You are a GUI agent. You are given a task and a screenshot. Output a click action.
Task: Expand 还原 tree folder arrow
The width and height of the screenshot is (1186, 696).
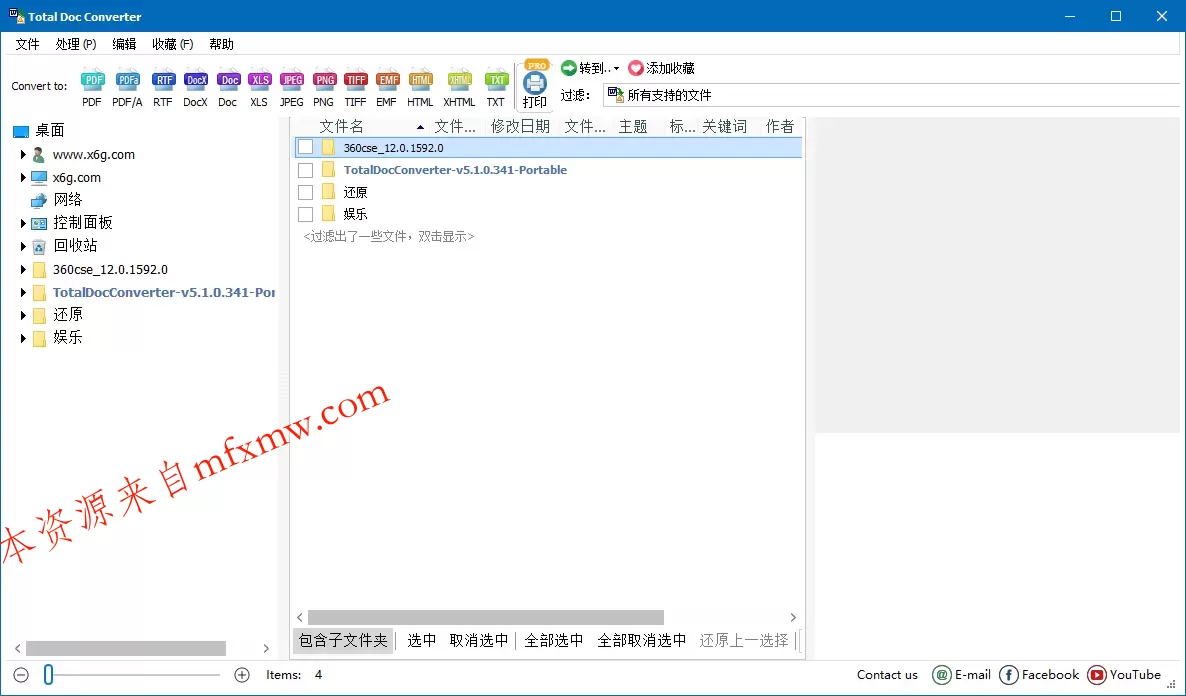[x=23, y=315]
